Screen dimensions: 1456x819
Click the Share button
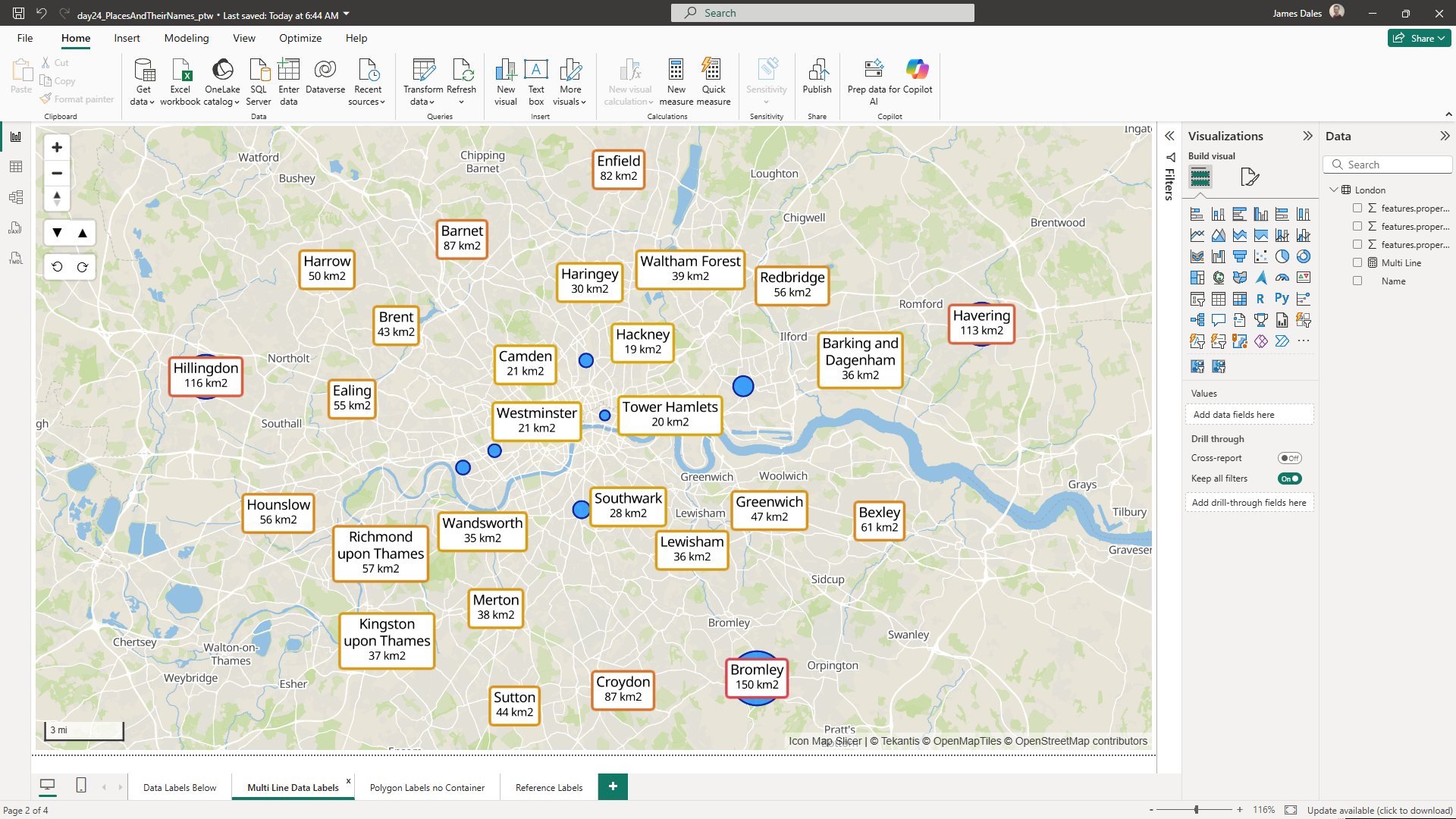[1419, 39]
